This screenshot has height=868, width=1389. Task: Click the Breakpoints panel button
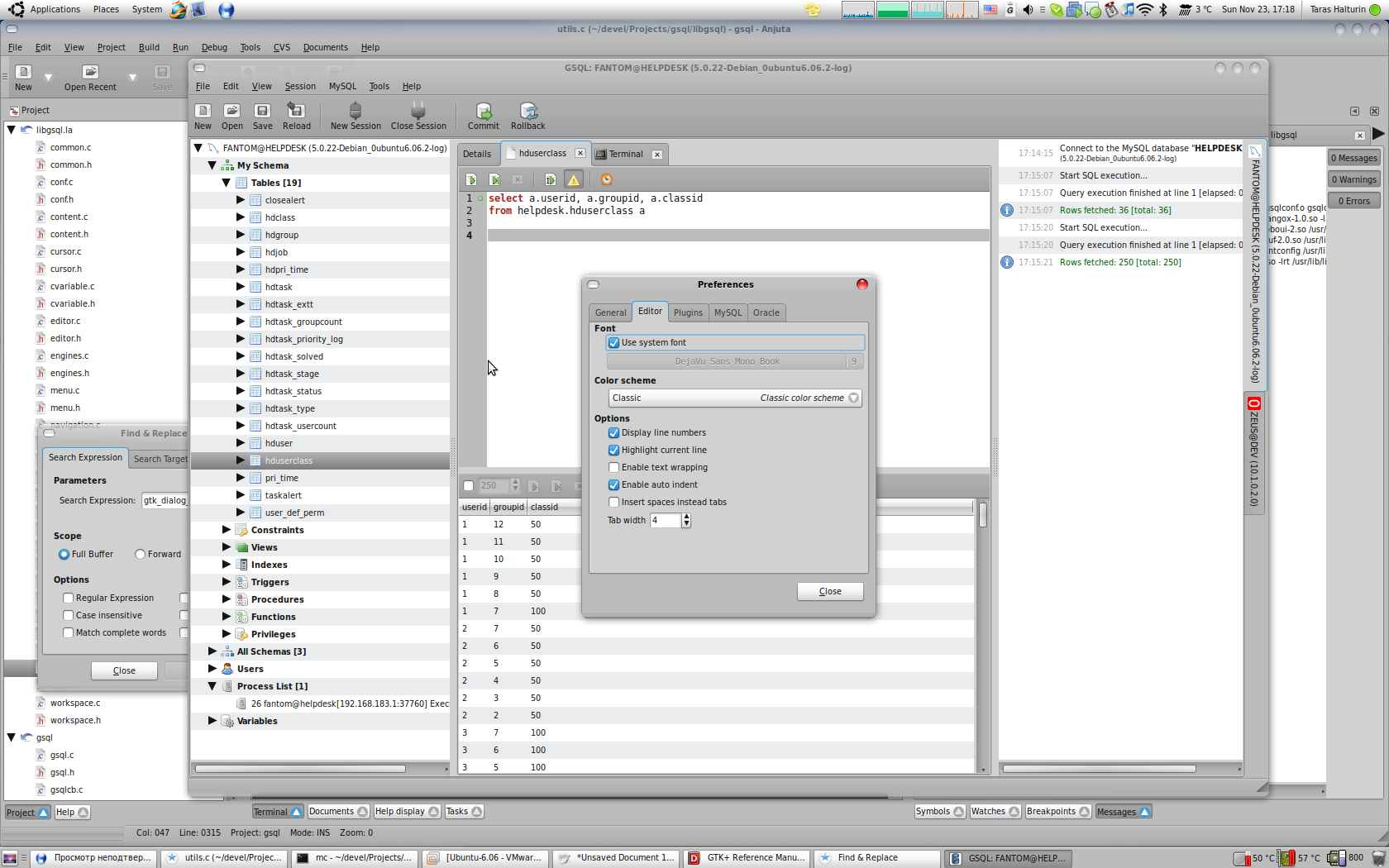1057,812
